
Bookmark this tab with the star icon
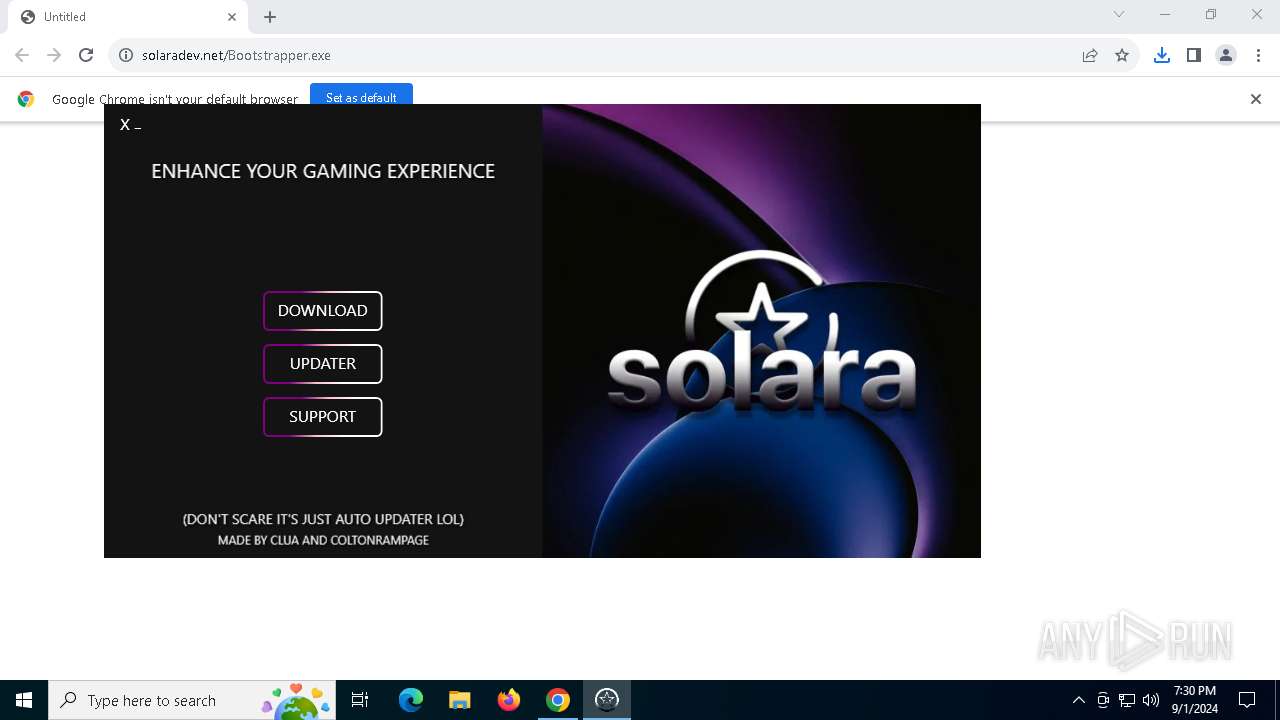(x=1122, y=55)
